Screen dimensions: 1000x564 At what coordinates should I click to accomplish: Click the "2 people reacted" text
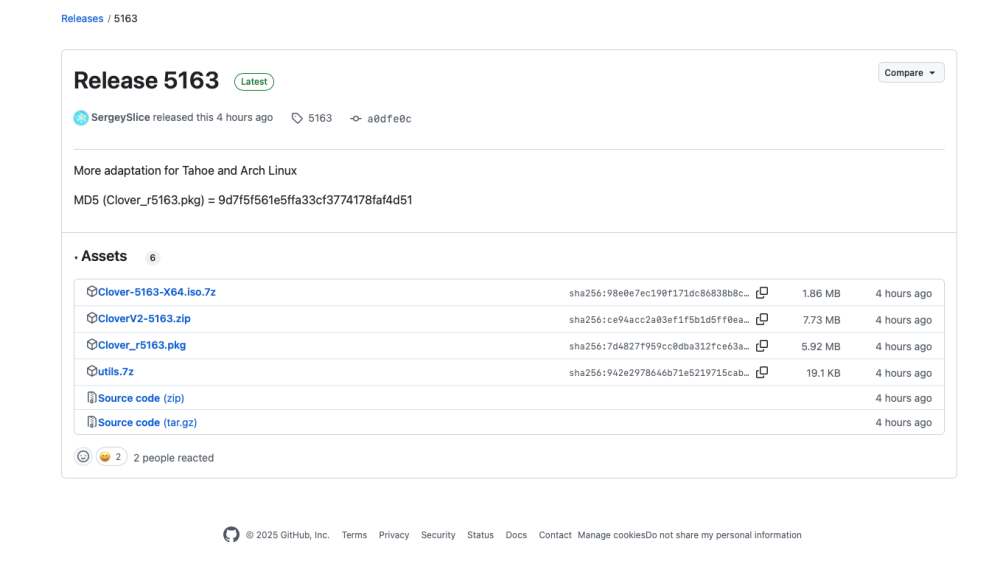tap(173, 457)
